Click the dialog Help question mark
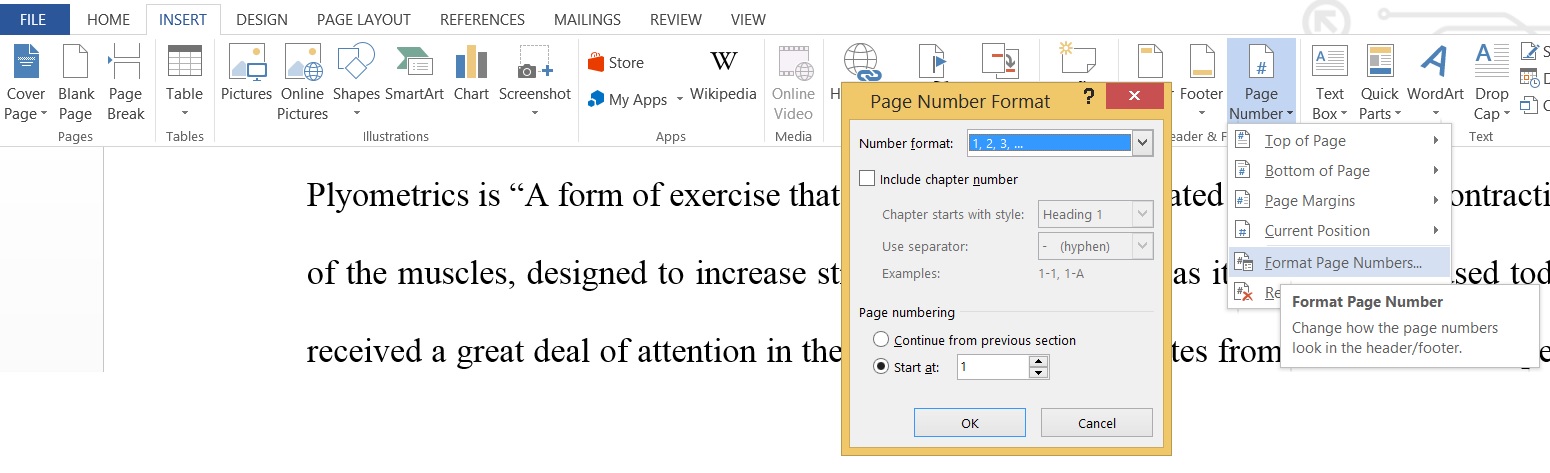Image resolution: width=1550 pixels, height=473 pixels. click(1088, 96)
